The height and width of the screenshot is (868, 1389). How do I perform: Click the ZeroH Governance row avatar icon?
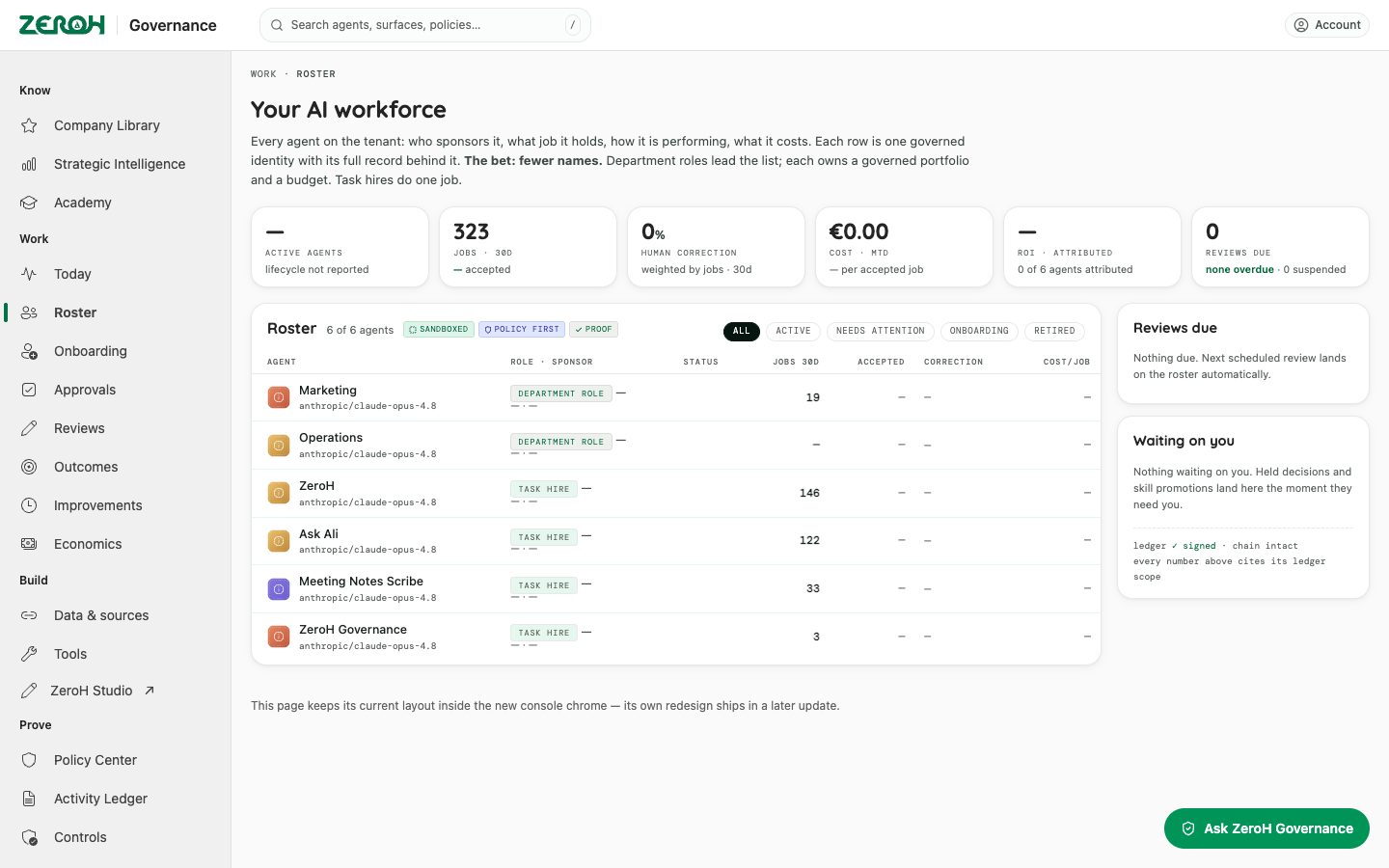click(279, 637)
